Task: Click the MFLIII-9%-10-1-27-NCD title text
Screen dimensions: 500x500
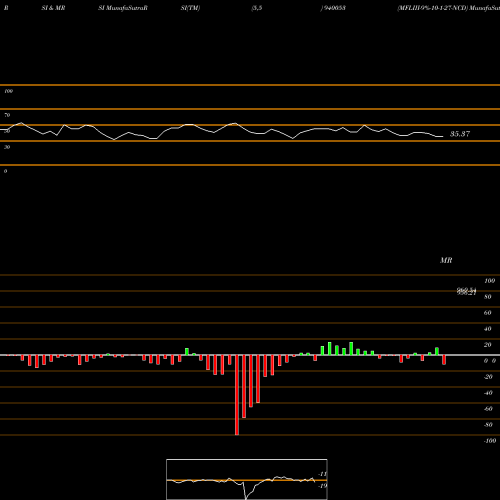Action: click(x=432, y=8)
